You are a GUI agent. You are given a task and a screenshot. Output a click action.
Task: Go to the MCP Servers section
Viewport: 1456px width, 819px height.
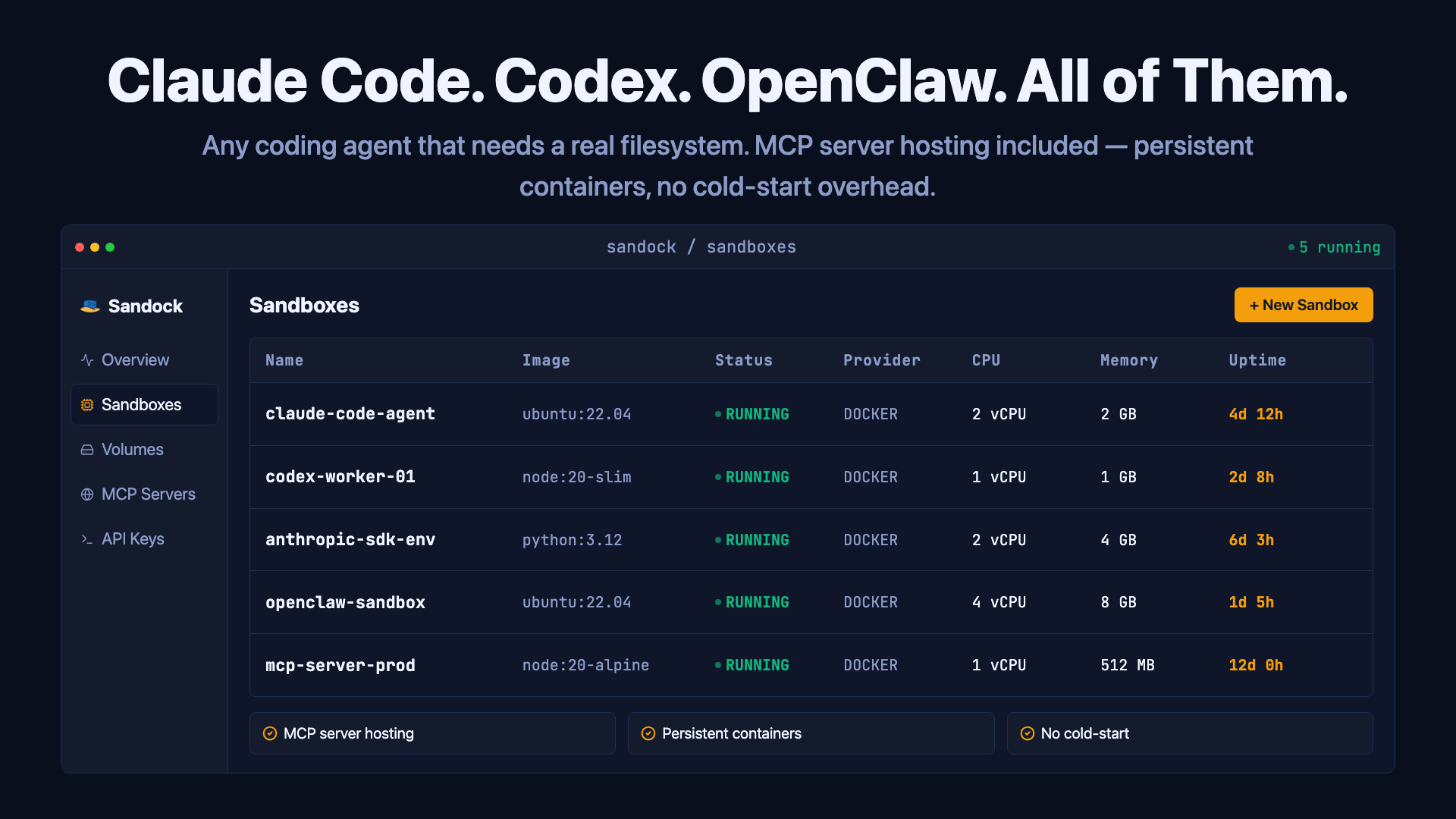coord(148,494)
